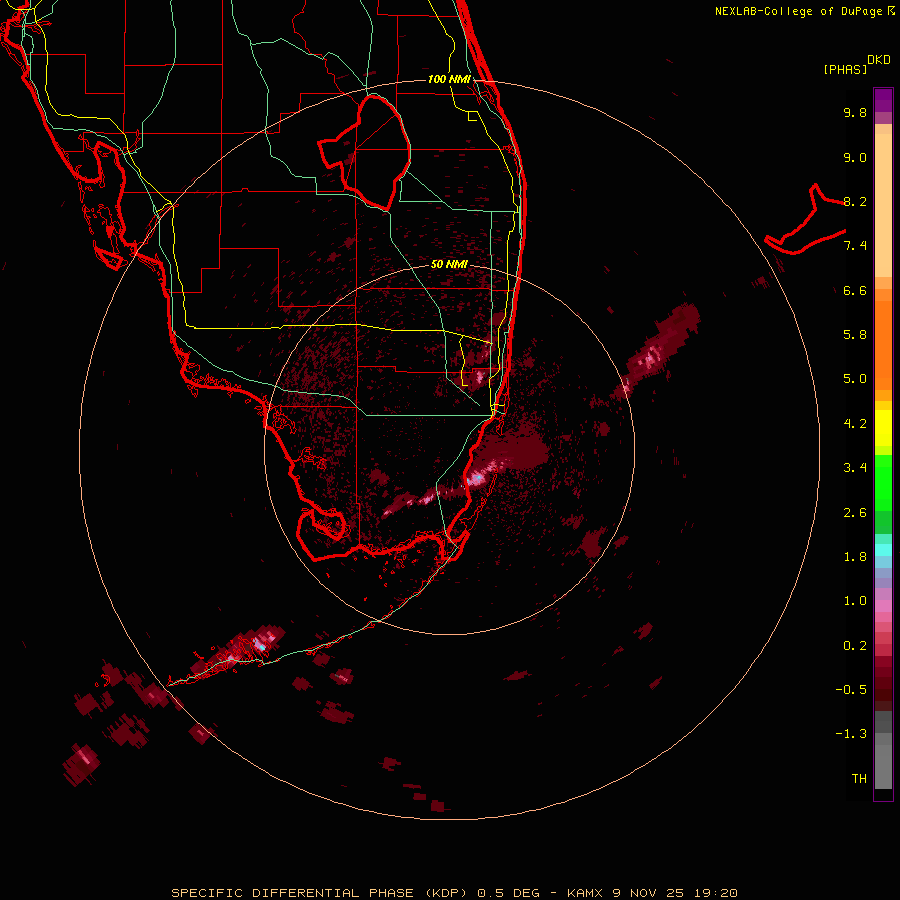Click the TH threshold label
900x900 pixels.
tap(859, 779)
